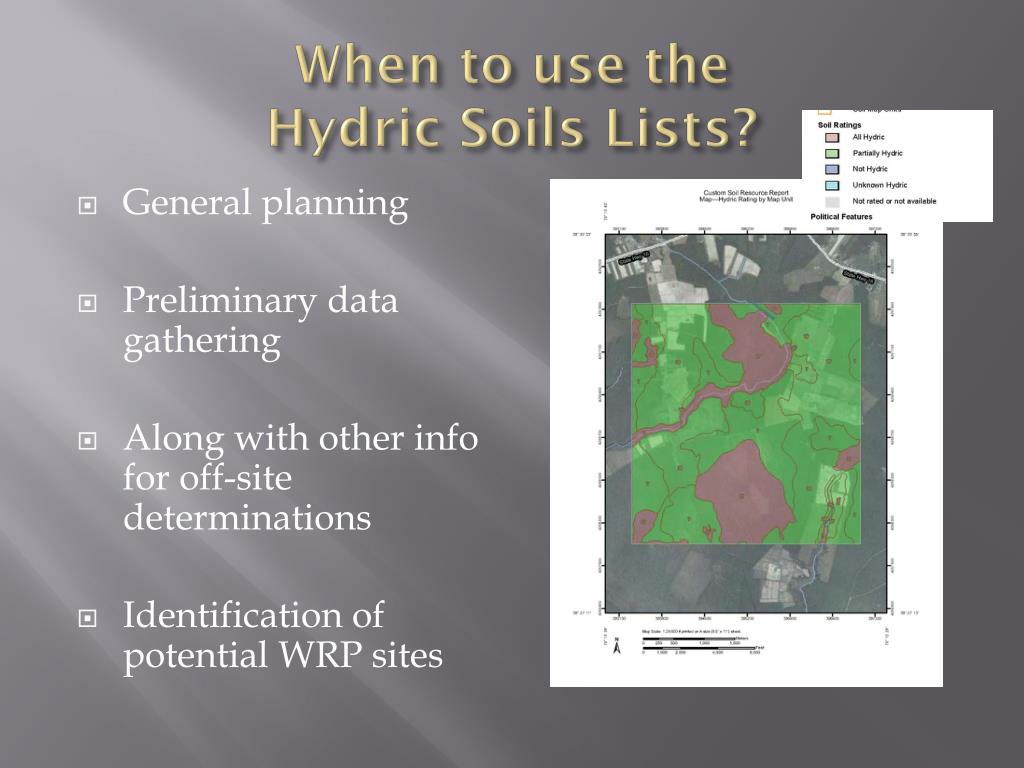Click the Not rated or not available swatch
This screenshot has width=1024, height=768.
point(832,202)
